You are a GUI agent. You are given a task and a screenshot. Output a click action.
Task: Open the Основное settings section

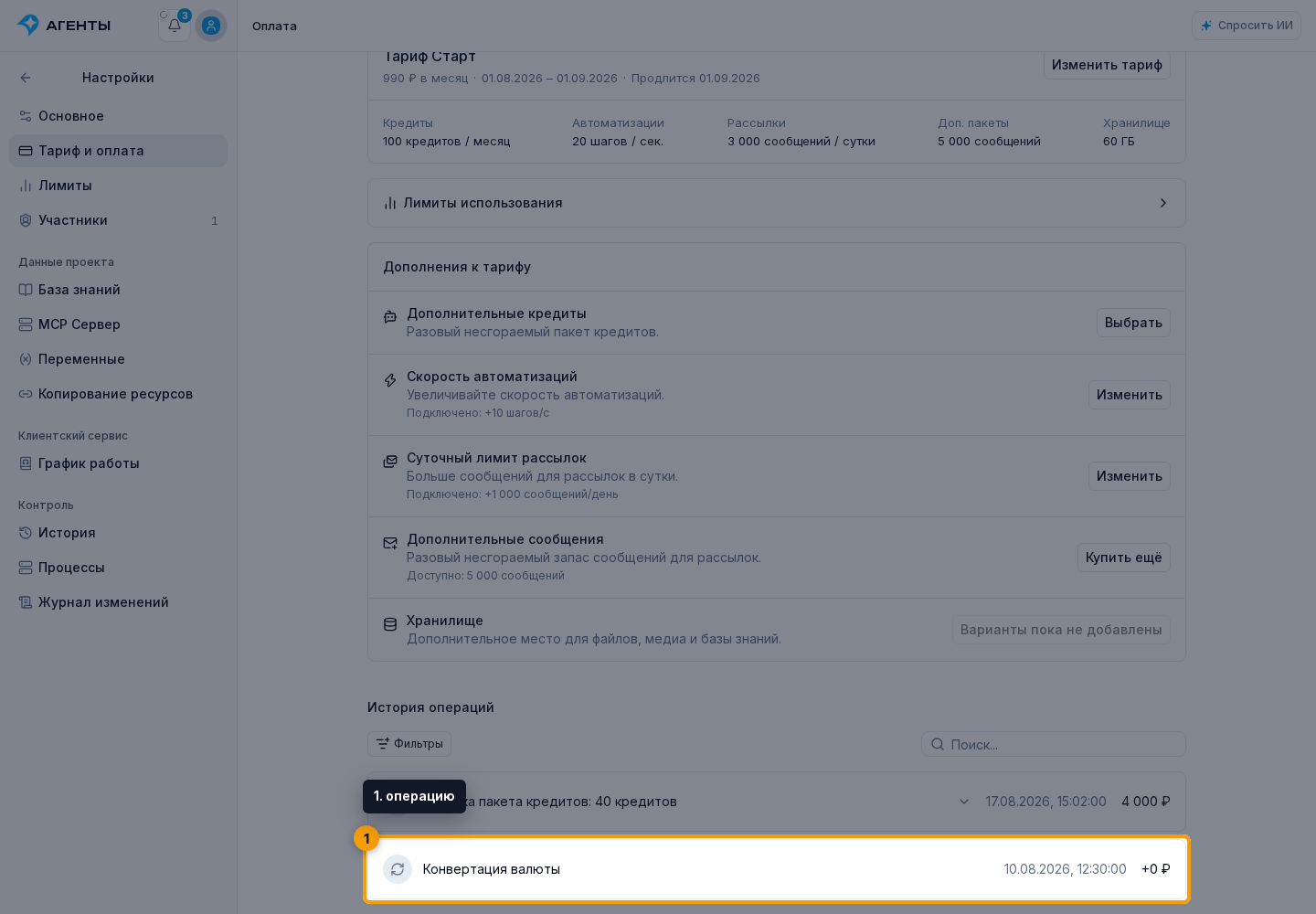(119, 116)
